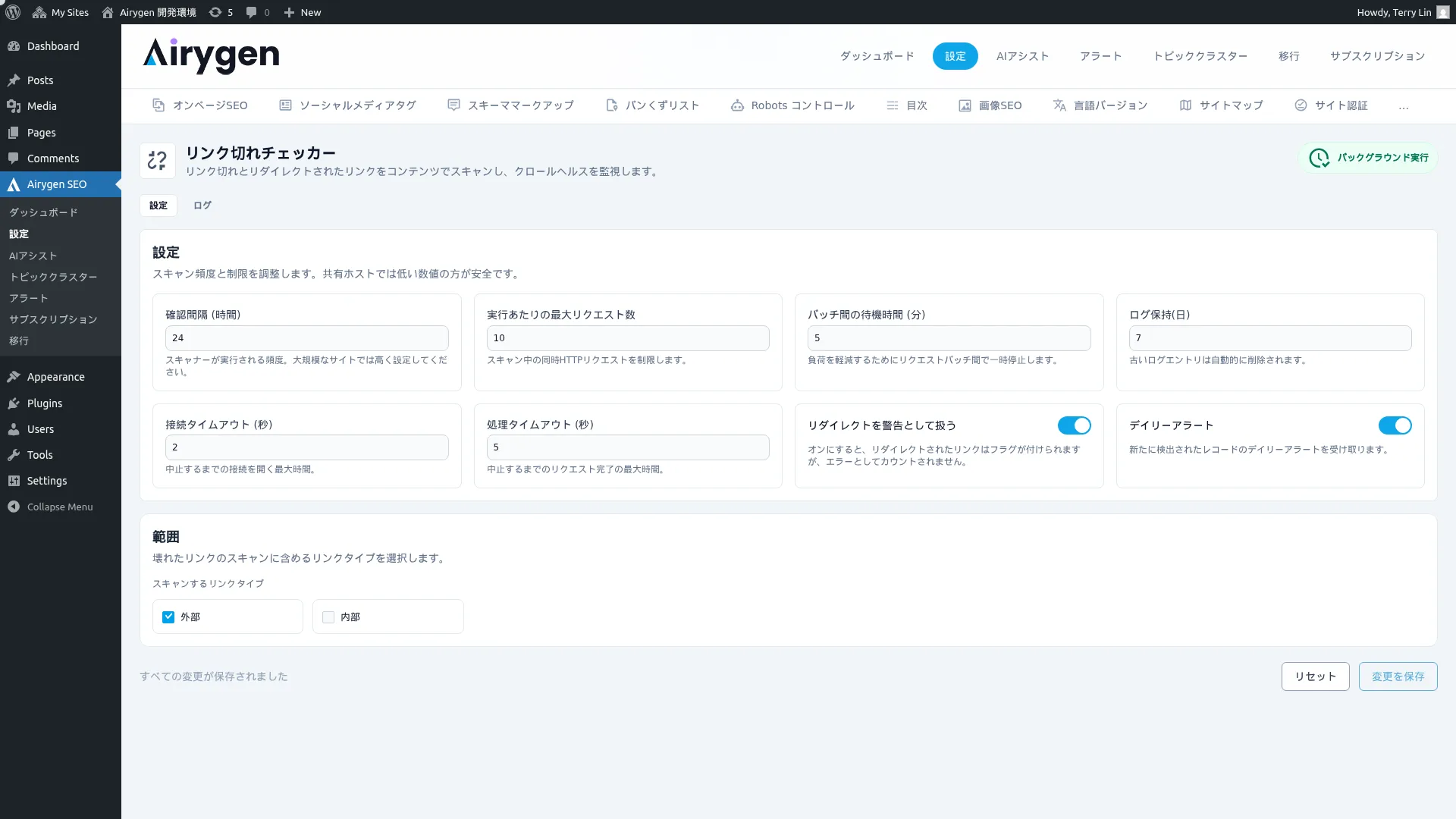
Task: Open sidebar AIアシスト submenu link
Action: pos(33,256)
